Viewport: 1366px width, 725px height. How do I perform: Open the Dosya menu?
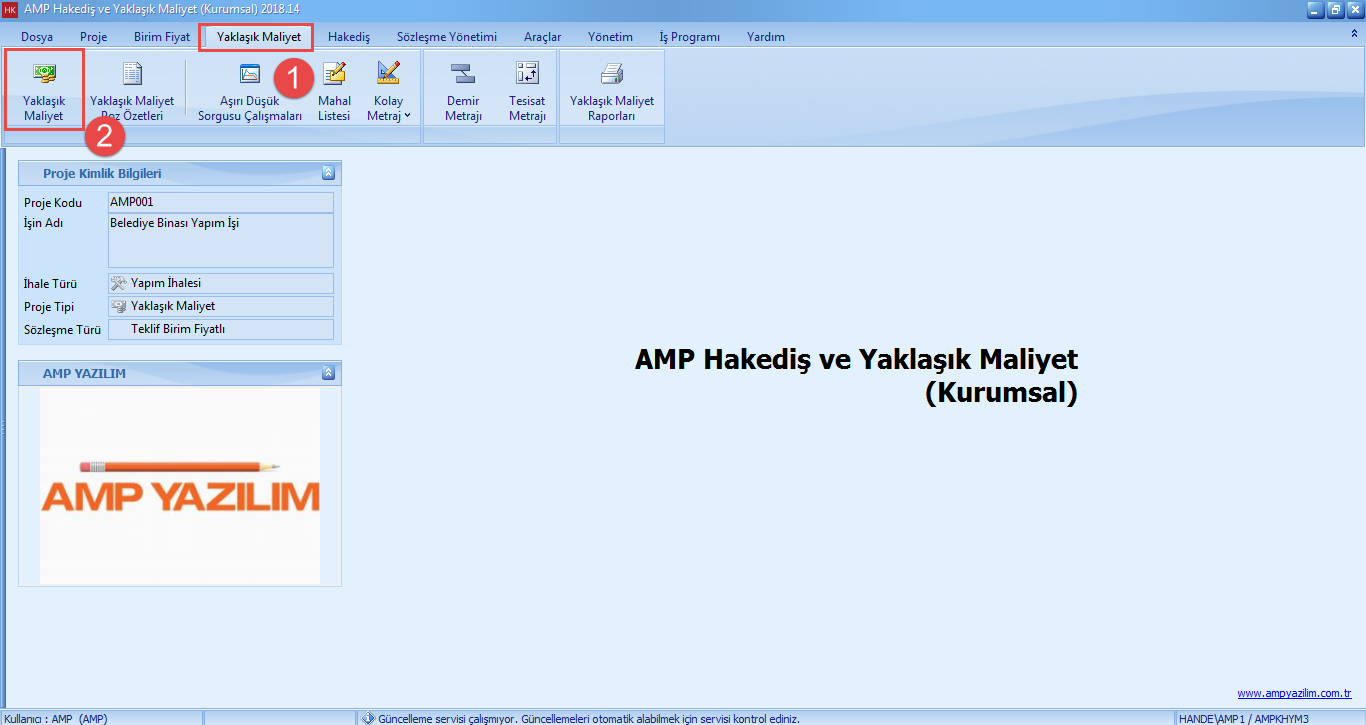coord(37,36)
